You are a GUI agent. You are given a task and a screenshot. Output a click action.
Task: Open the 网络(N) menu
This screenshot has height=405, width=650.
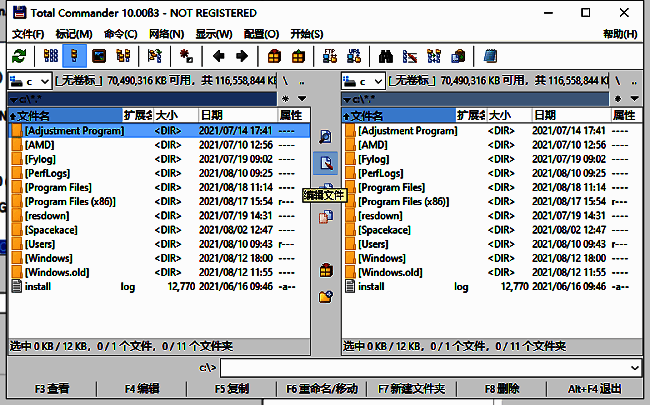point(165,34)
